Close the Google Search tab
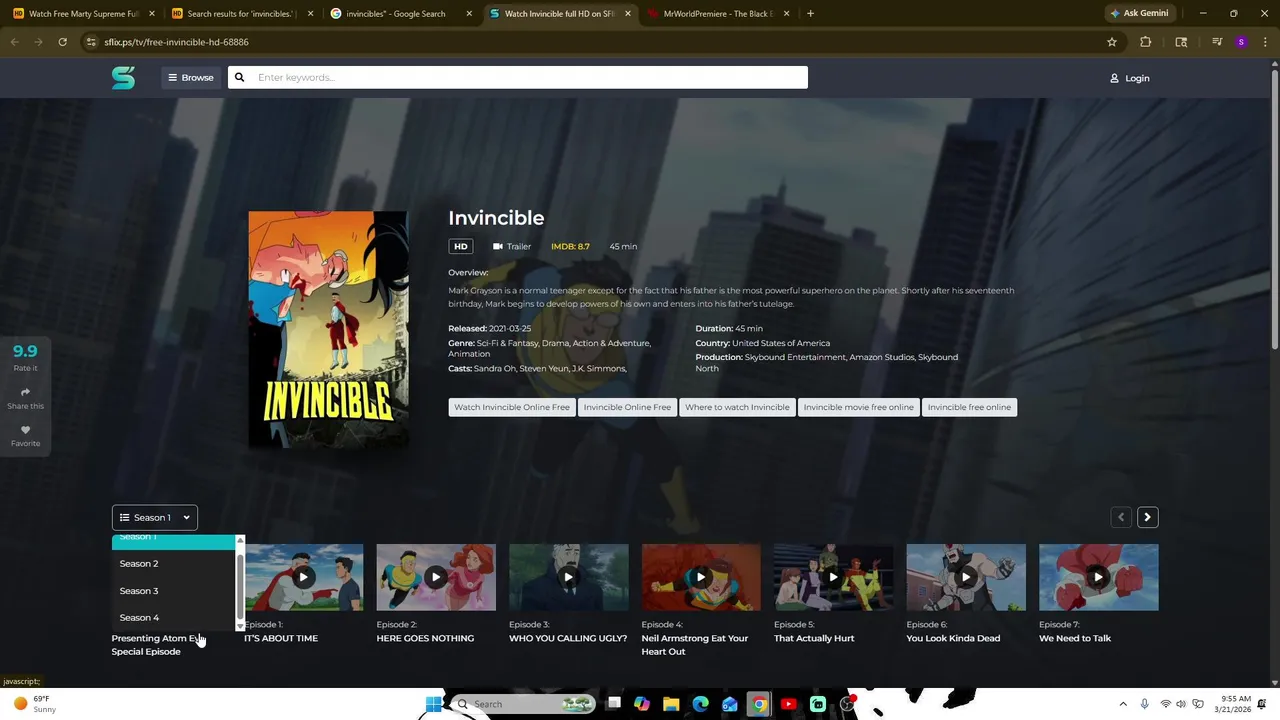This screenshot has height=720, width=1280. tap(468, 14)
